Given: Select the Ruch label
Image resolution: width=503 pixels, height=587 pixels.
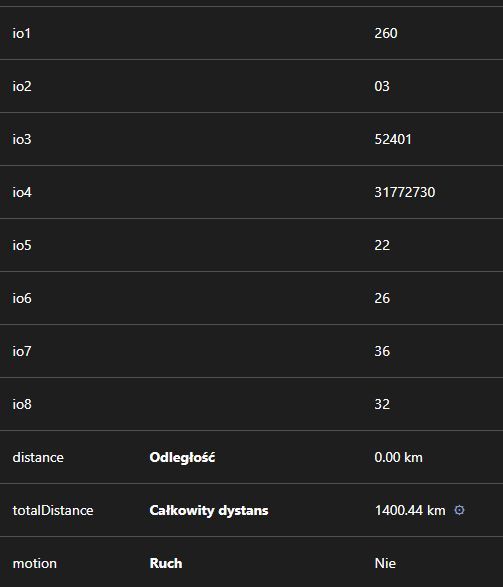Looking at the screenshot, I should [166, 563].
